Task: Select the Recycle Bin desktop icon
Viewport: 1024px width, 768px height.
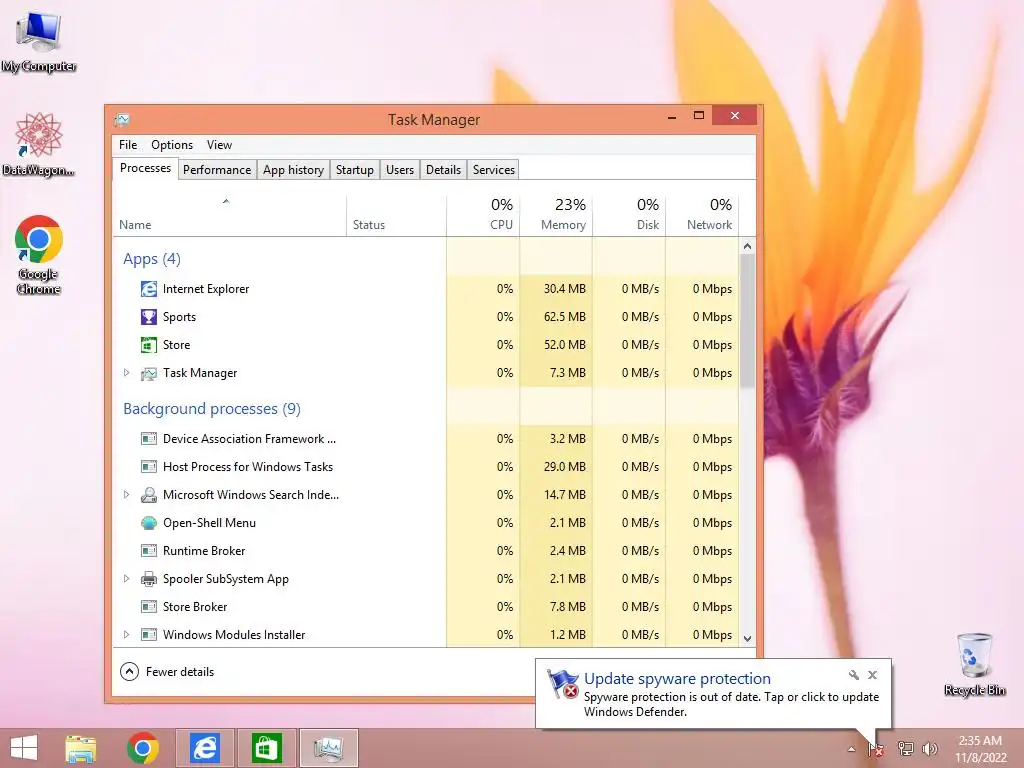Action: click(974, 664)
